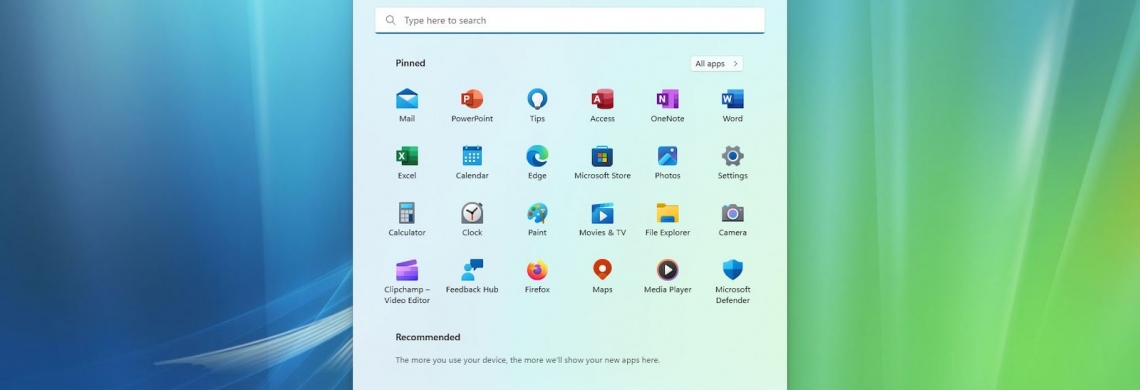Image resolution: width=1140 pixels, height=390 pixels.
Task: Launch Firefox browser
Action: pos(537,276)
